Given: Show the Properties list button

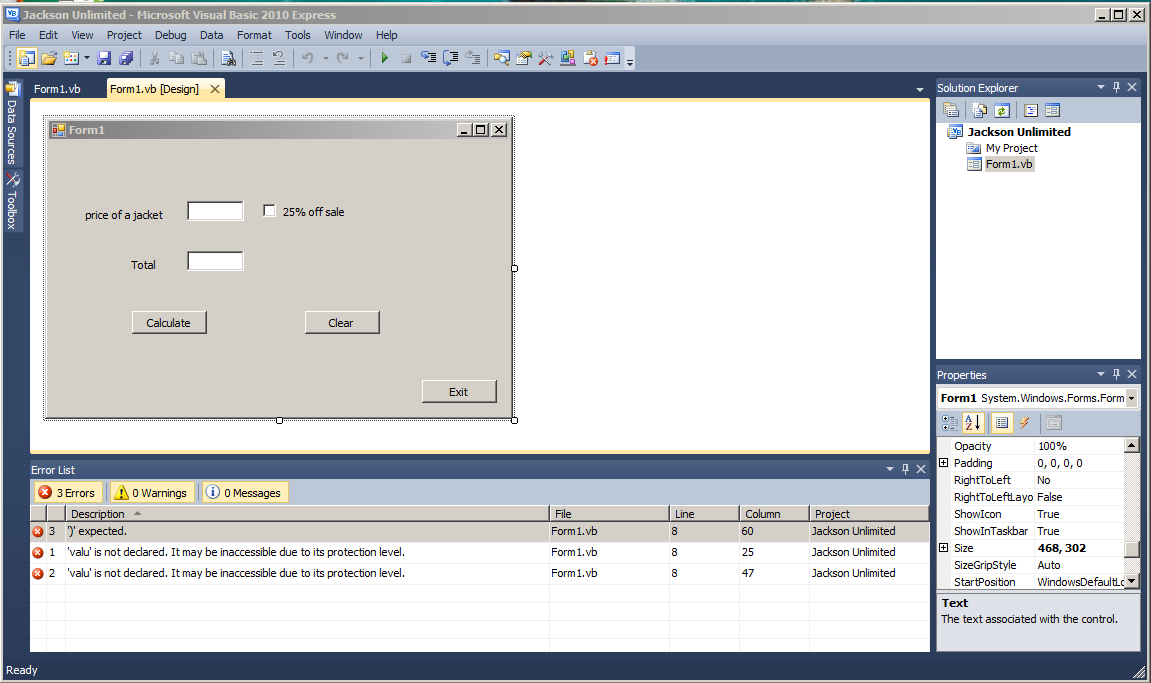Looking at the screenshot, I should coord(1002,423).
